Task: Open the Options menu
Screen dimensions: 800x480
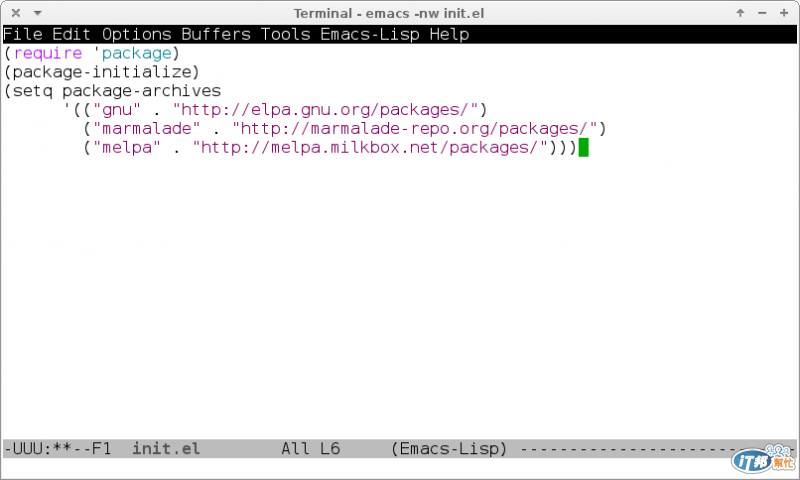Action: [x=137, y=34]
